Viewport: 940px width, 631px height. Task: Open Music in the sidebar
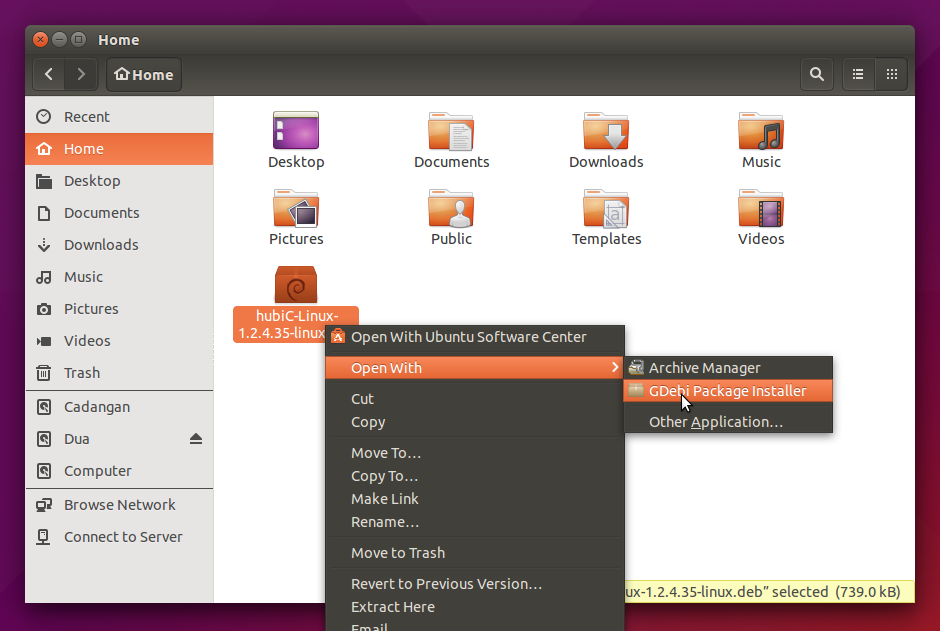coord(119,277)
